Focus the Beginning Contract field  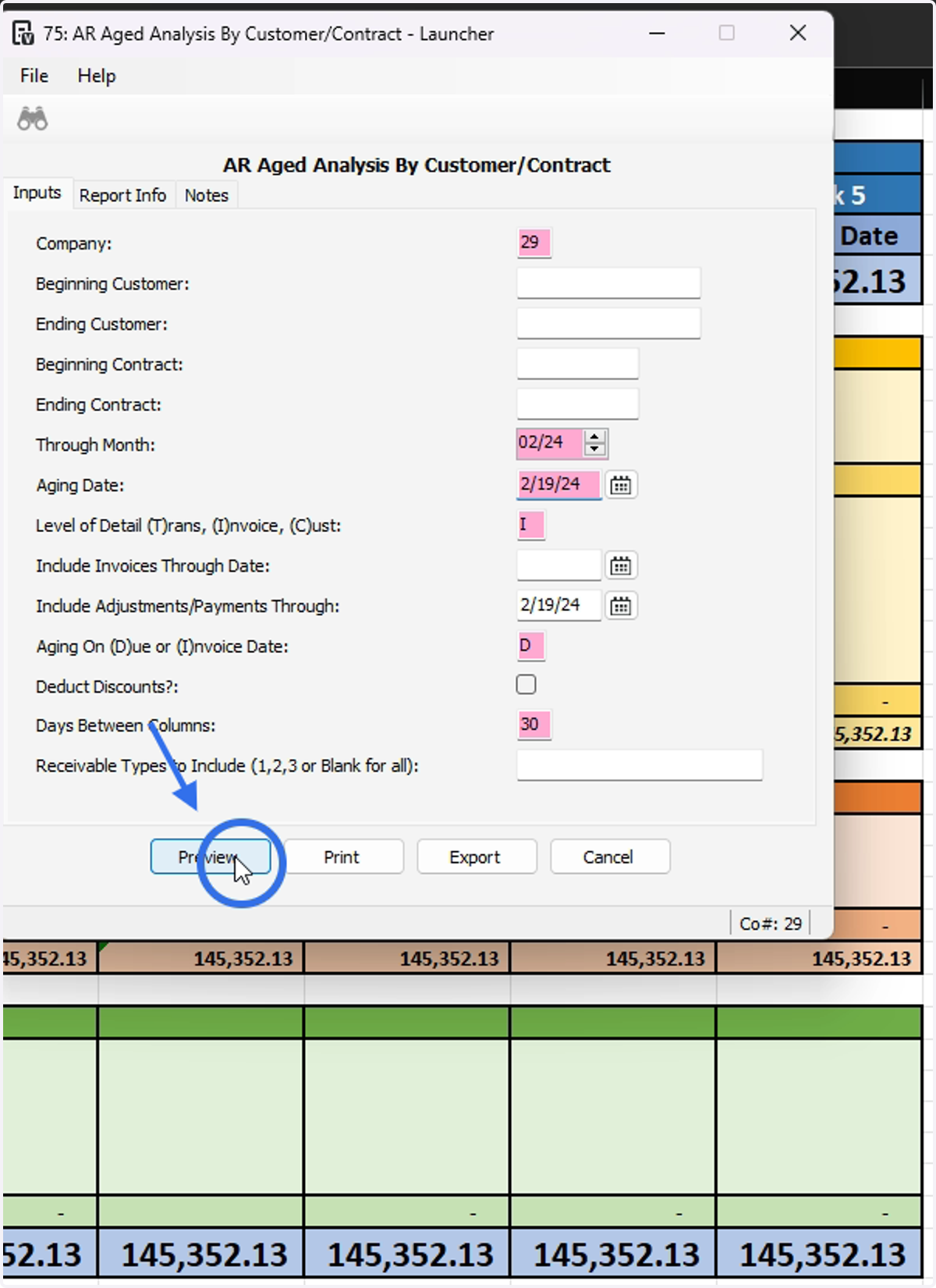(x=578, y=364)
